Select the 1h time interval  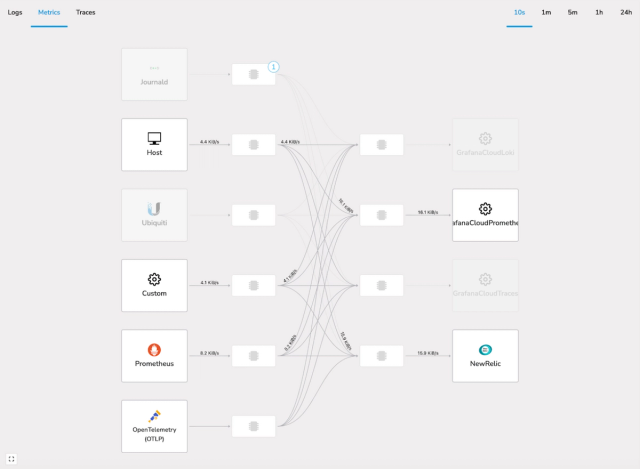pyautogui.click(x=599, y=12)
